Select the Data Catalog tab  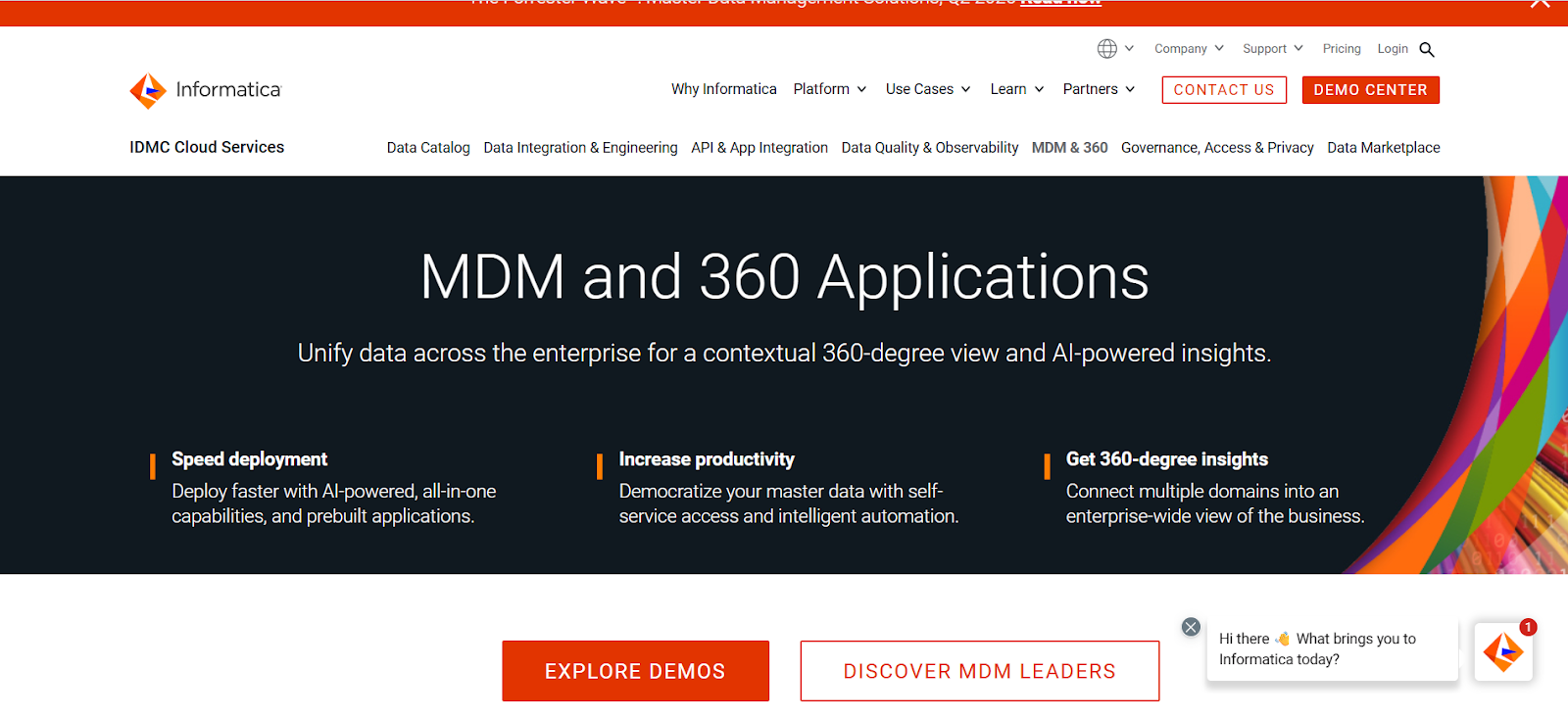coord(428,148)
